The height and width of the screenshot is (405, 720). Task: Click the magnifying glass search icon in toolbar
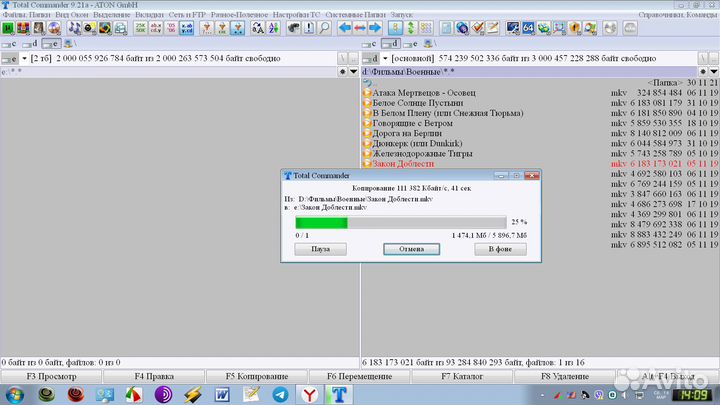click(x=324, y=29)
